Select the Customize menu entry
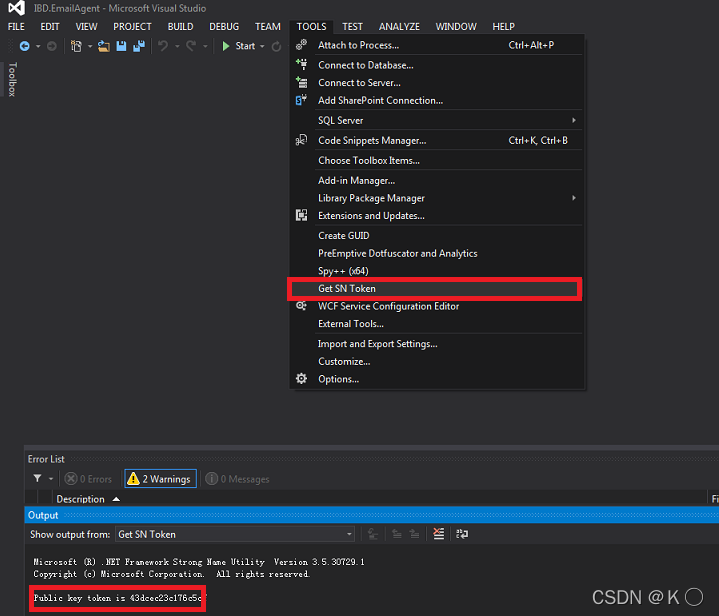719x616 pixels. [x=437, y=361]
